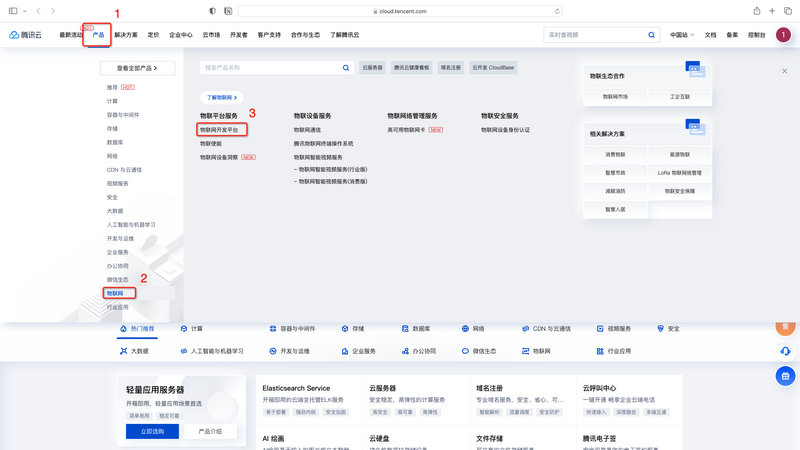Click the search magnifier in the top nav
Viewport: 800px width, 450px height.
pyautogui.click(x=652, y=35)
